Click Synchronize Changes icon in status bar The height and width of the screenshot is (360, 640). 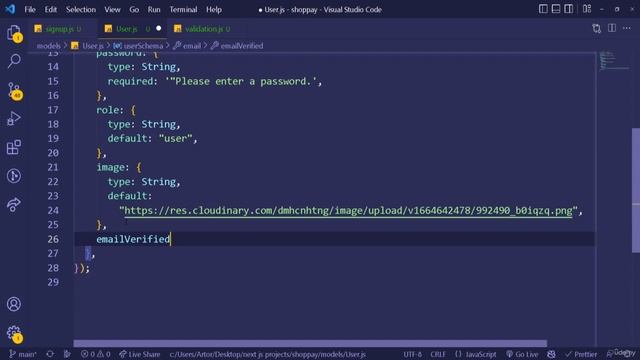(50, 354)
